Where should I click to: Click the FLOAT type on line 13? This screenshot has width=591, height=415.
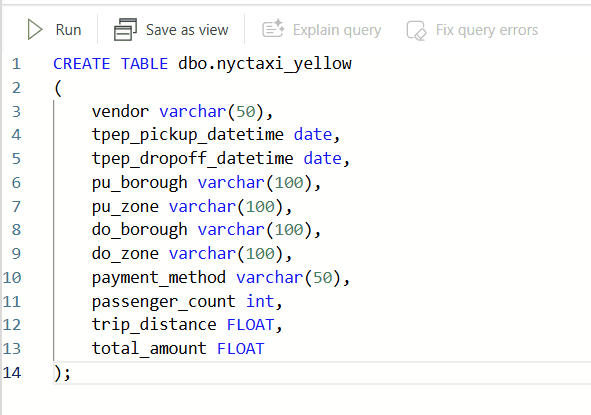241,349
